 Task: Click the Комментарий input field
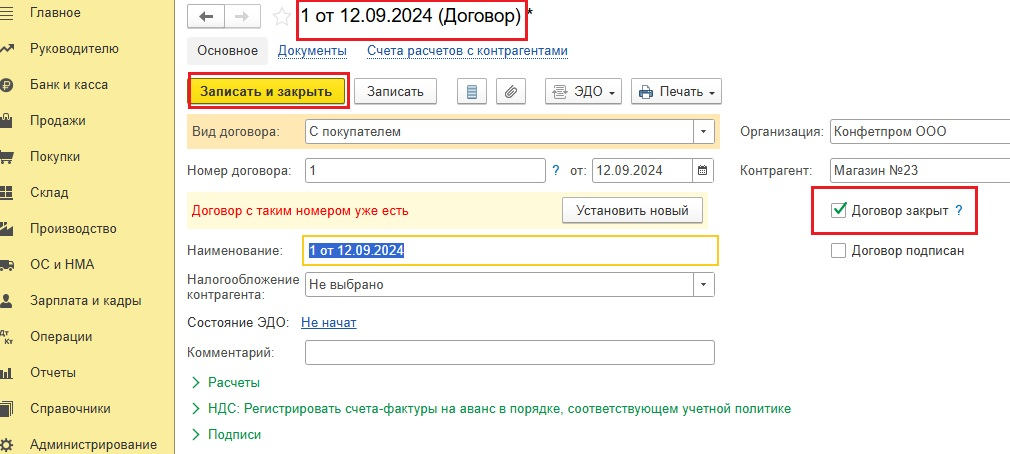click(x=510, y=353)
